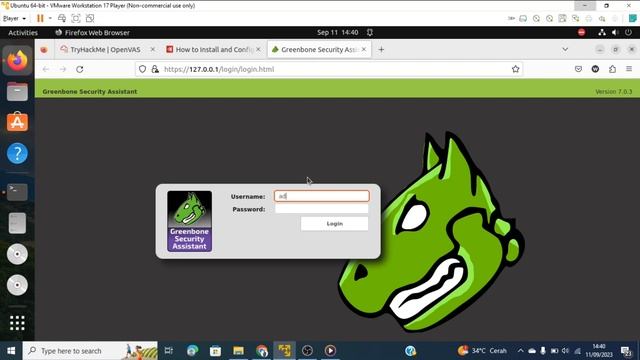
Task: Click the Greenbone Security Assistant header title
Action: (90, 91)
